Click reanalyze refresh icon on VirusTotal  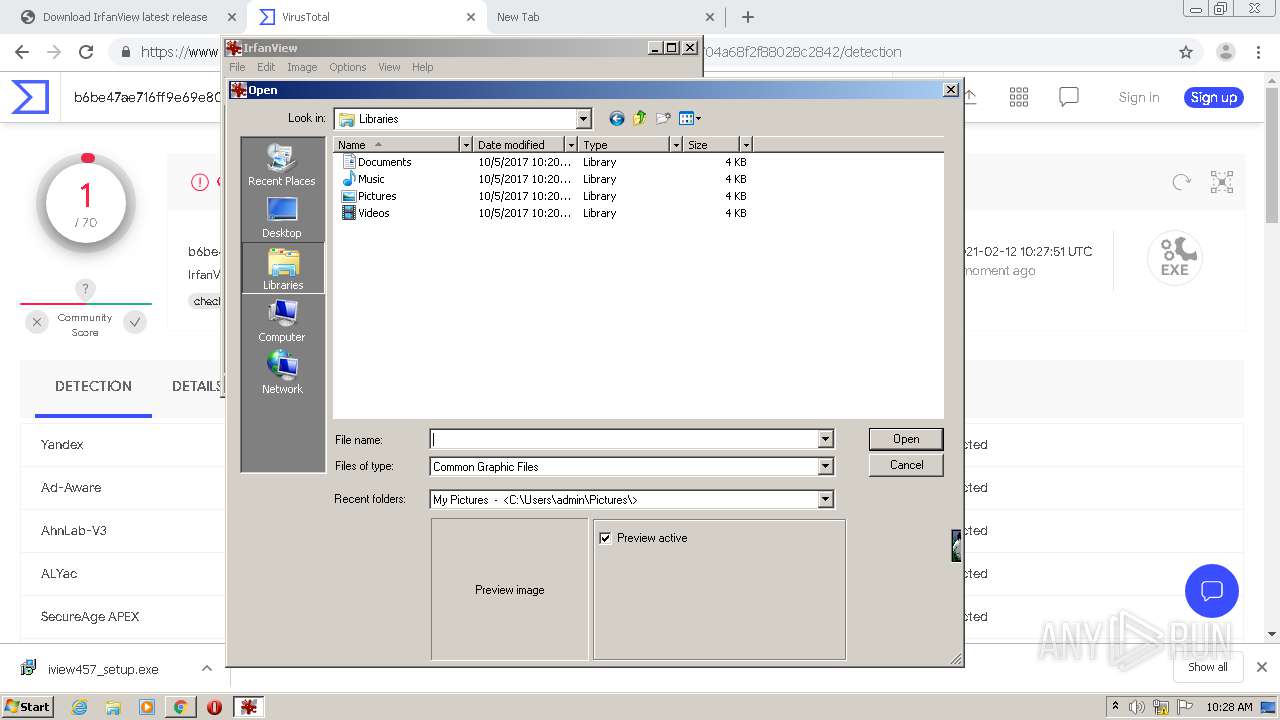1182,182
